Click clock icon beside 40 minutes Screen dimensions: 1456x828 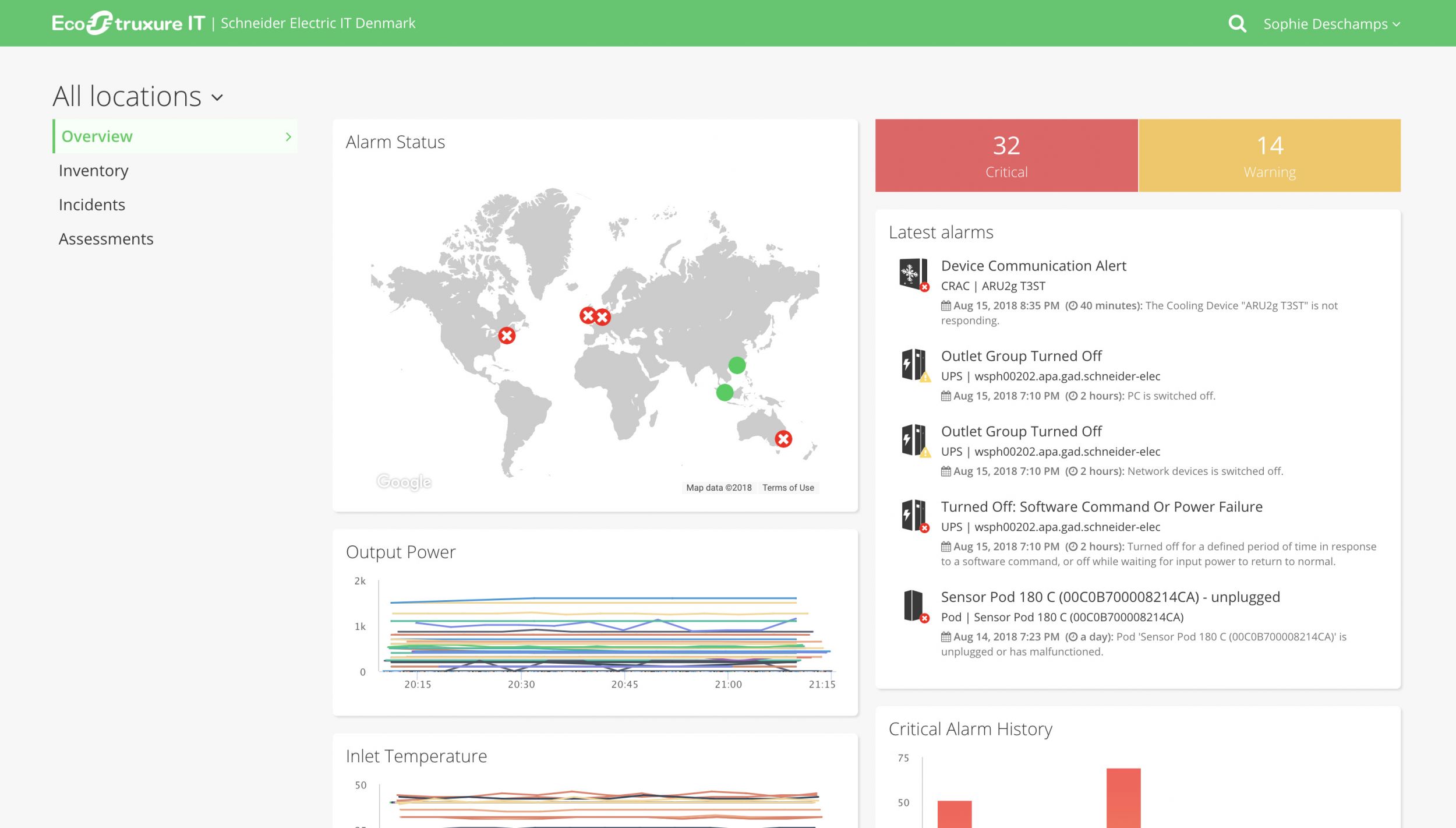point(1072,305)
